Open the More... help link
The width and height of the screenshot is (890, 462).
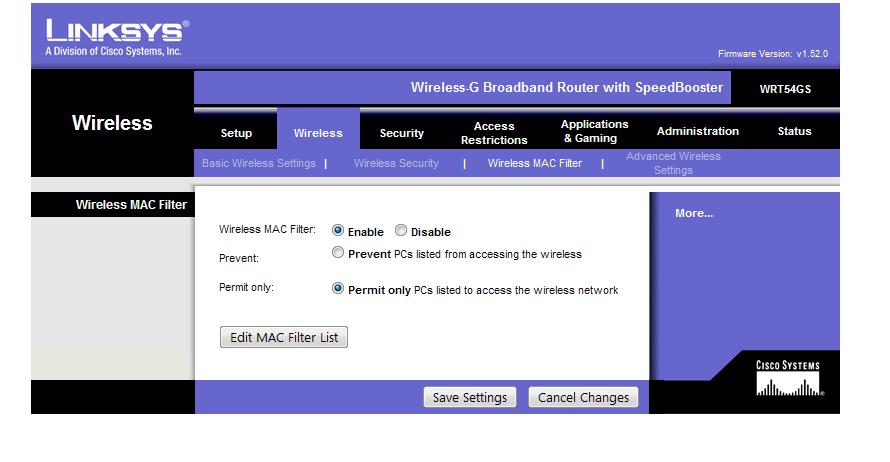(x=693, y=213)
